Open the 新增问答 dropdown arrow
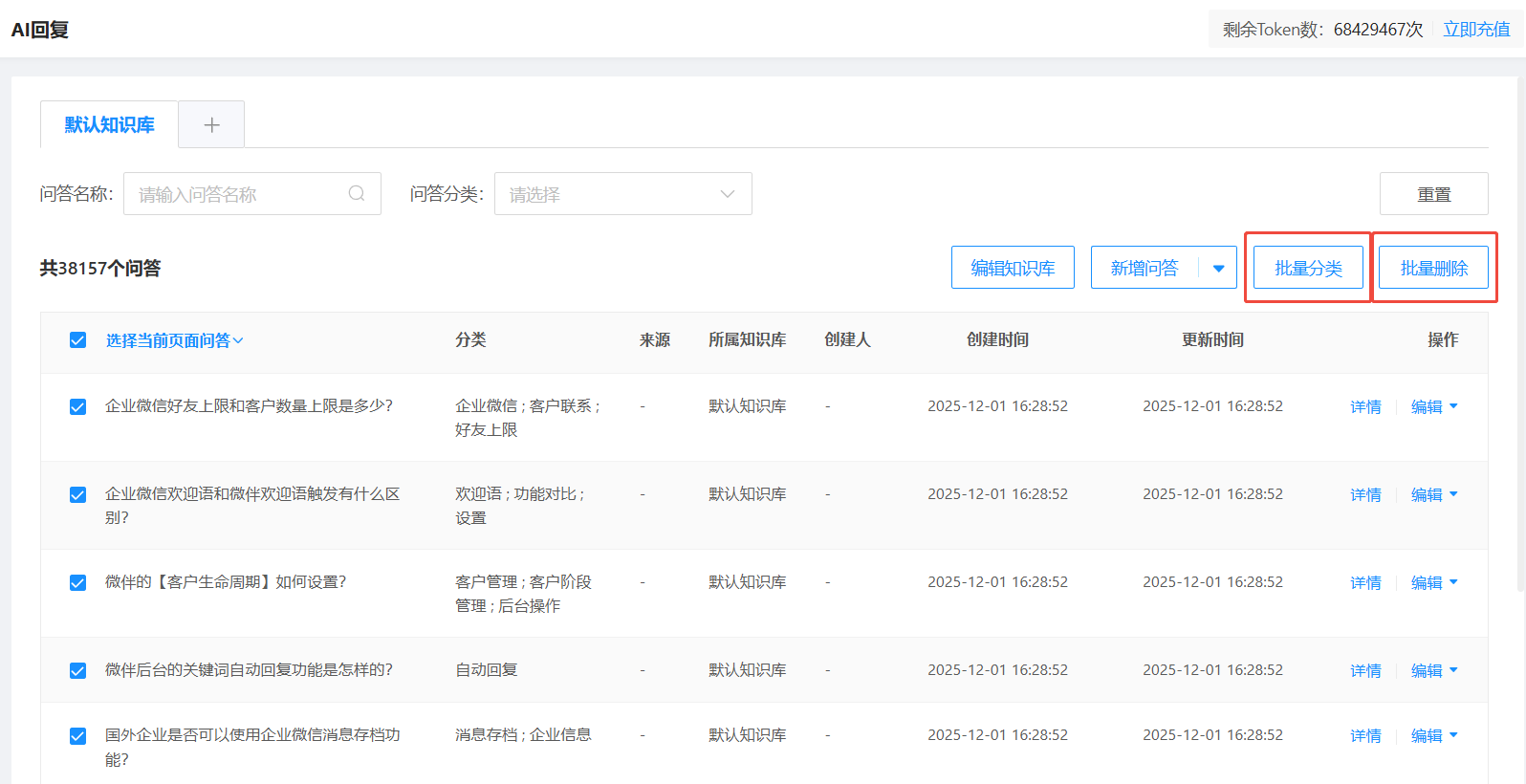Image resolution: width=1526 pixels, height=784 pixels. pos(1218,269)
